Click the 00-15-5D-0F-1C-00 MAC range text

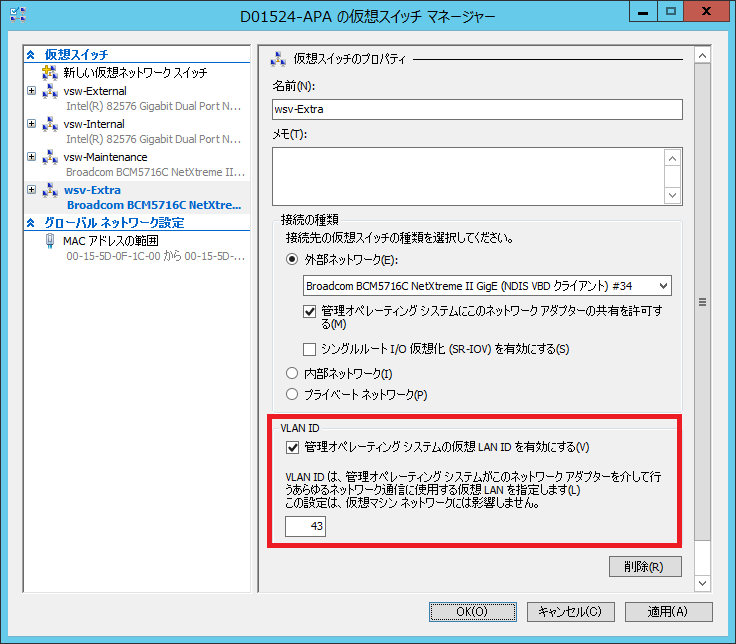(x=155, y=256)
